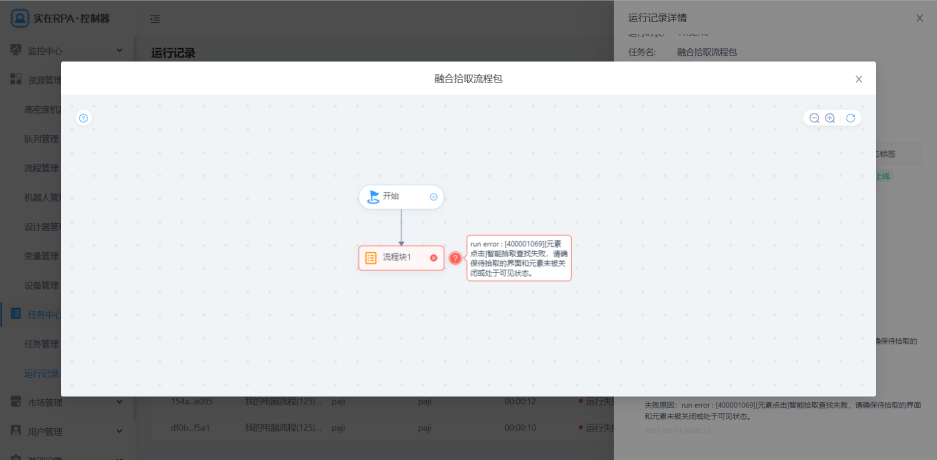Close the 融合拾取流程包 dialog
The image size is (937, 460).
tap(858, 78)
